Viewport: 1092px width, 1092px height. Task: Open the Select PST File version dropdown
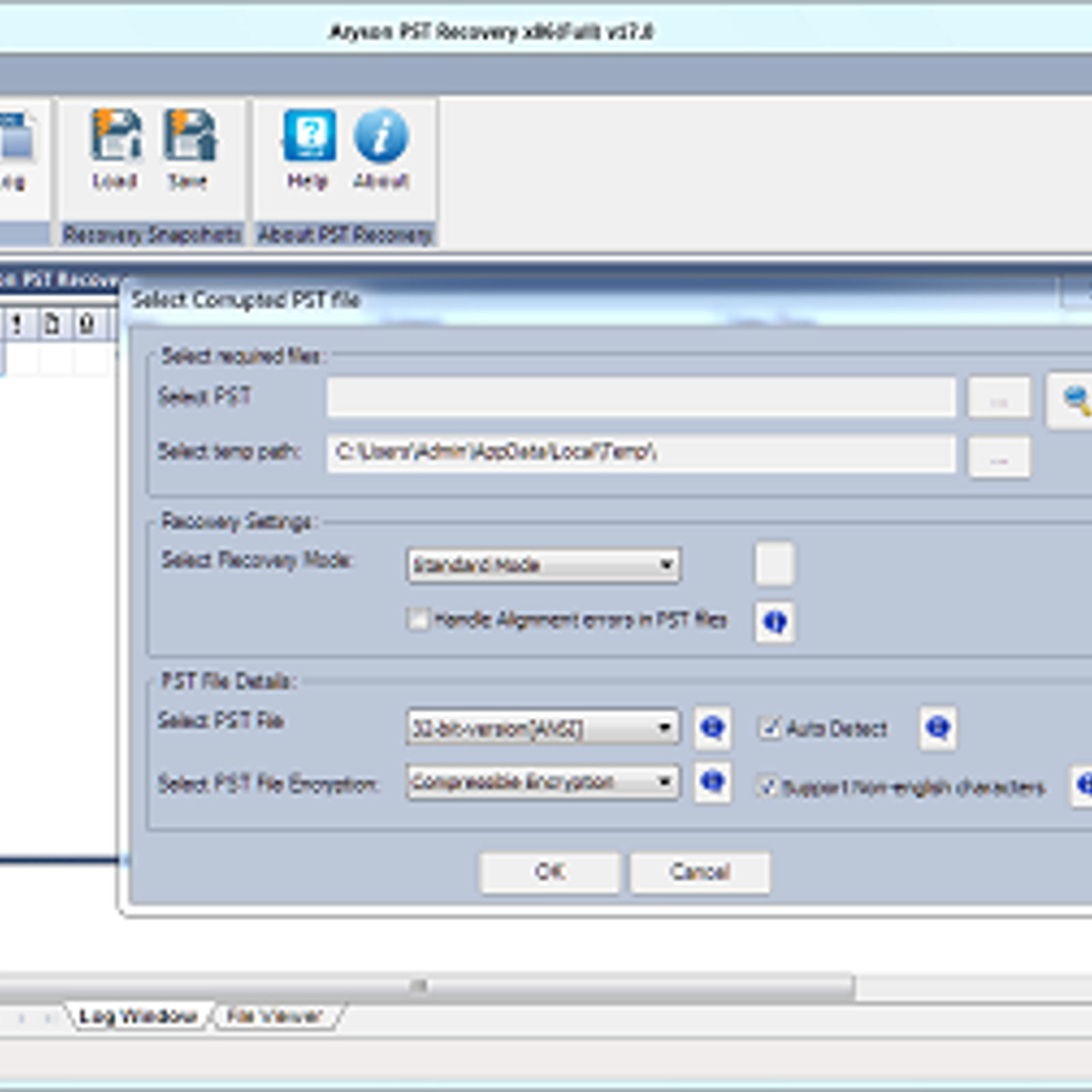(x=666, y=728)
